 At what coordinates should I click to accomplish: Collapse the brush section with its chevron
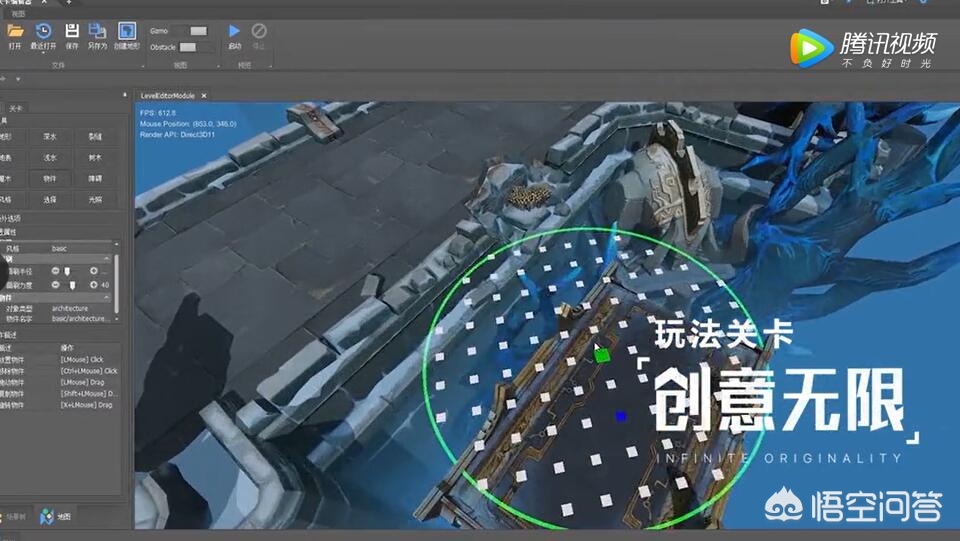click(107, 259)
